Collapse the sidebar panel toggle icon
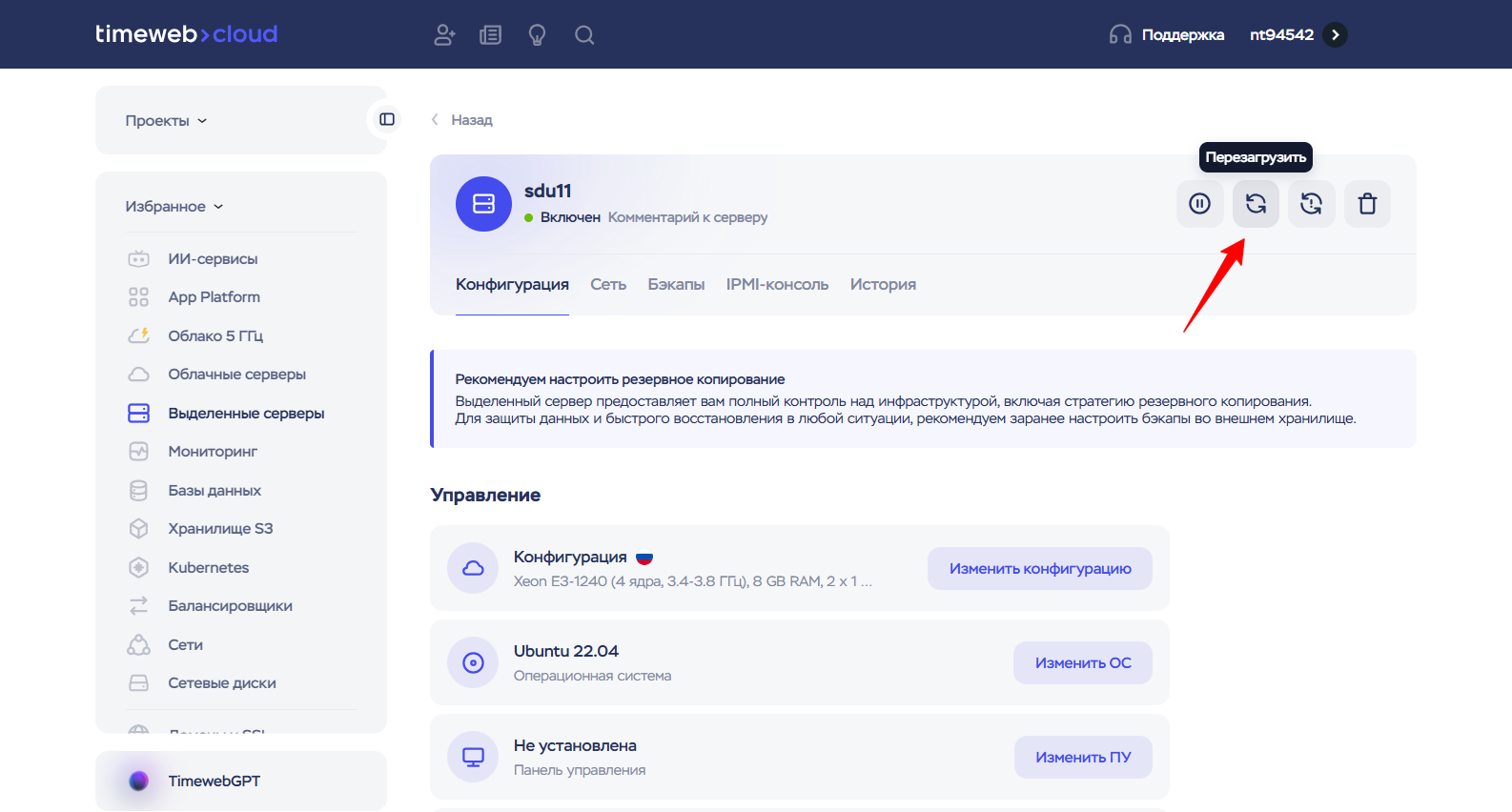Viewport: 1512px width, 812px height. point(387,119)
